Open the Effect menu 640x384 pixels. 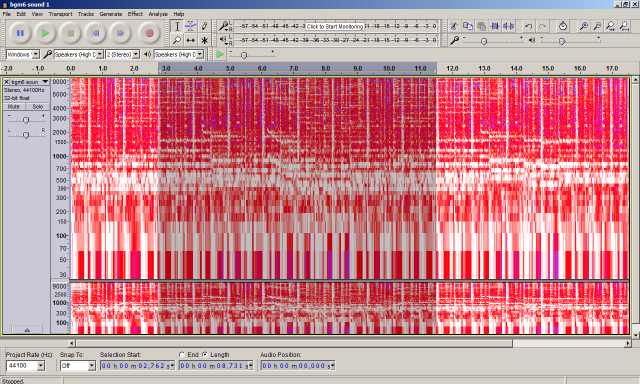135,14
